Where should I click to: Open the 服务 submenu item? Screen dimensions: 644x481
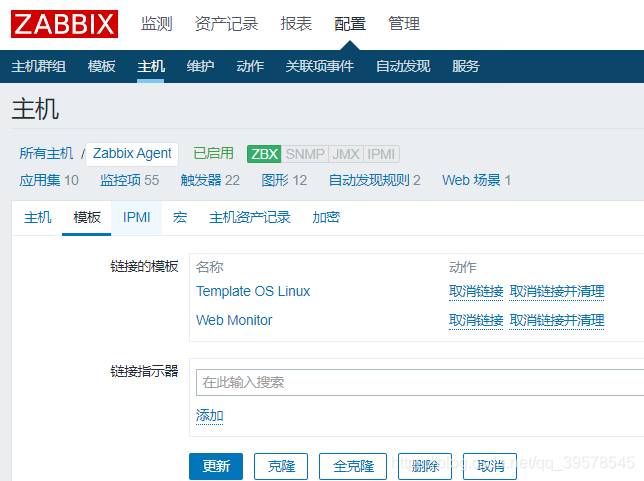(x=466, y=66)
